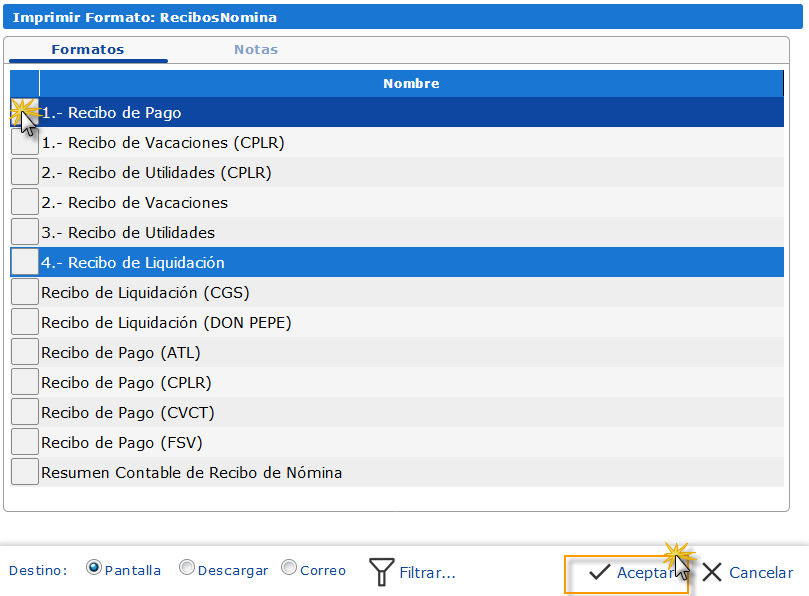Viewport: 809px width, 596px height.
Task: Click the checkmark icon inside Aceptar button
Action: pyautogui.click(x=600, y=571)
